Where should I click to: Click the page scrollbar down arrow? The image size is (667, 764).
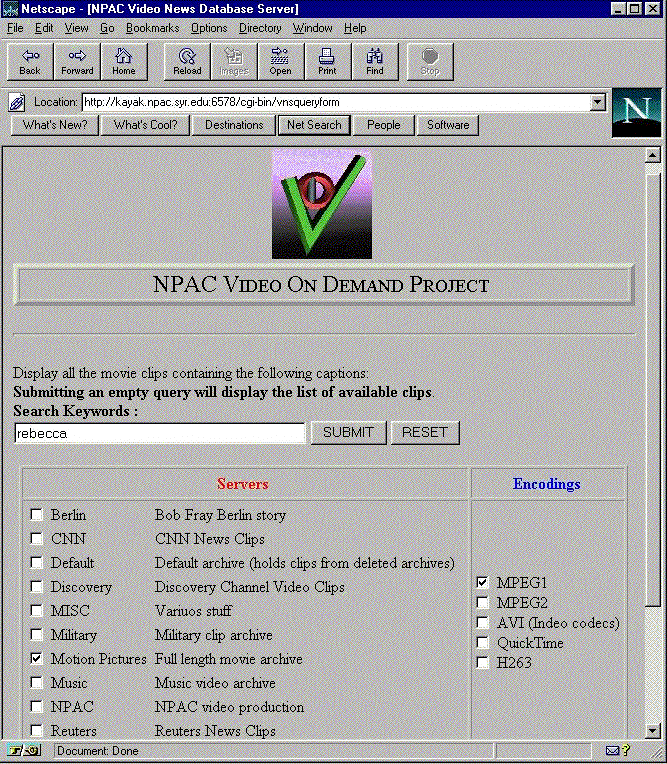point(652,730)
